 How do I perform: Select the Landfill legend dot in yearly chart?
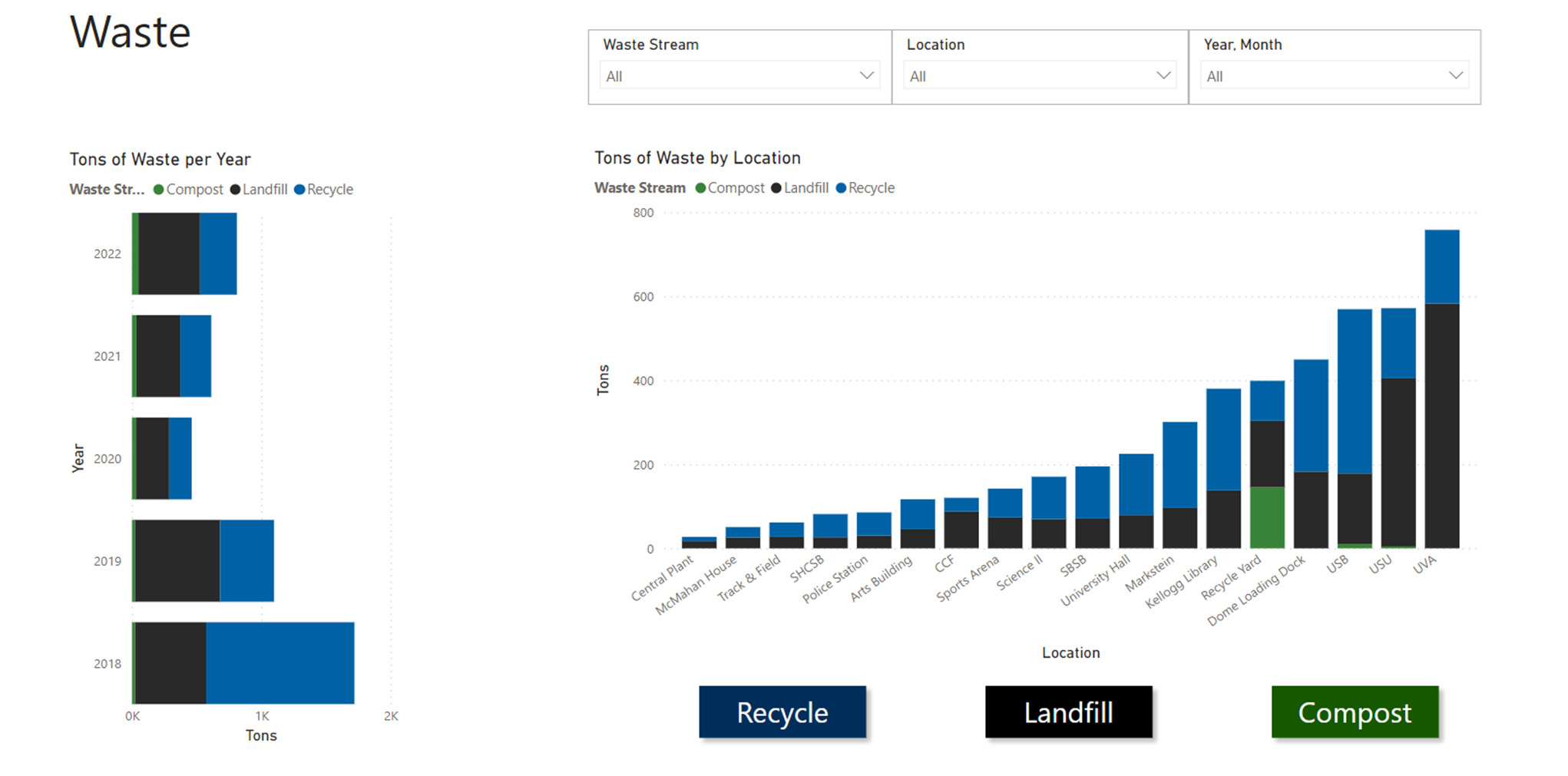233,189
